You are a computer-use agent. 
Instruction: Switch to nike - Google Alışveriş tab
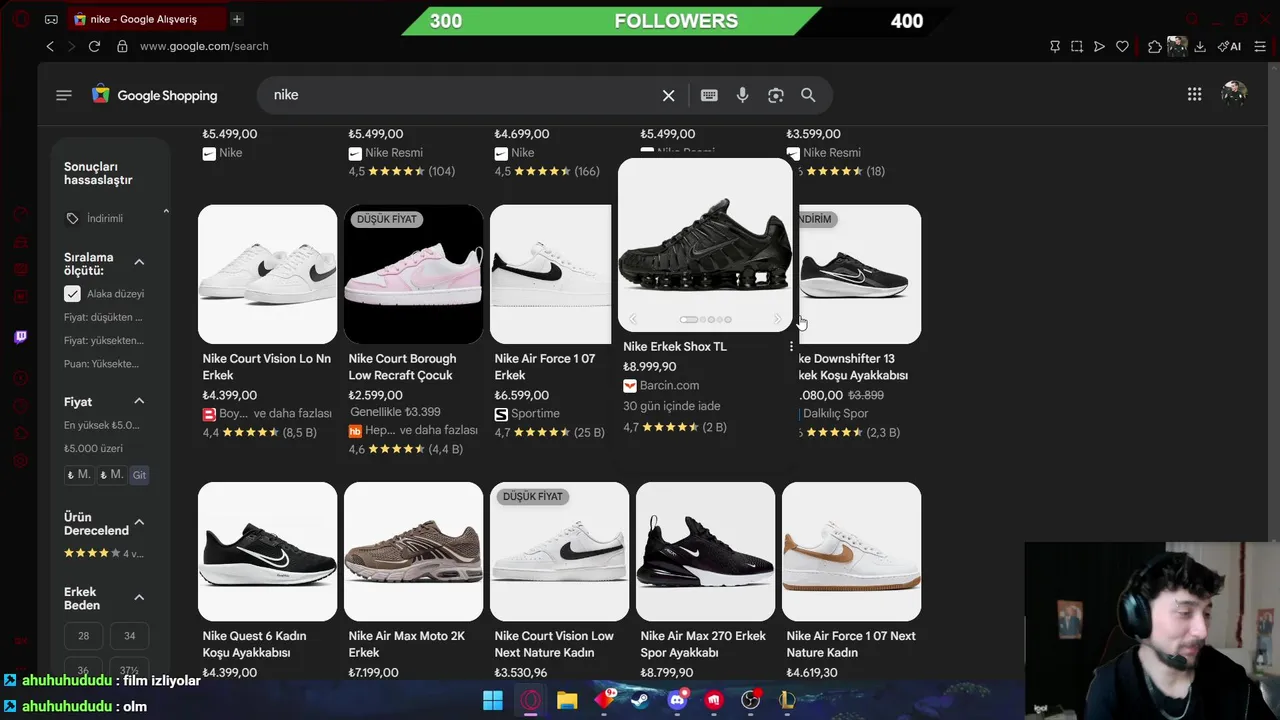(x=145, y=19)
